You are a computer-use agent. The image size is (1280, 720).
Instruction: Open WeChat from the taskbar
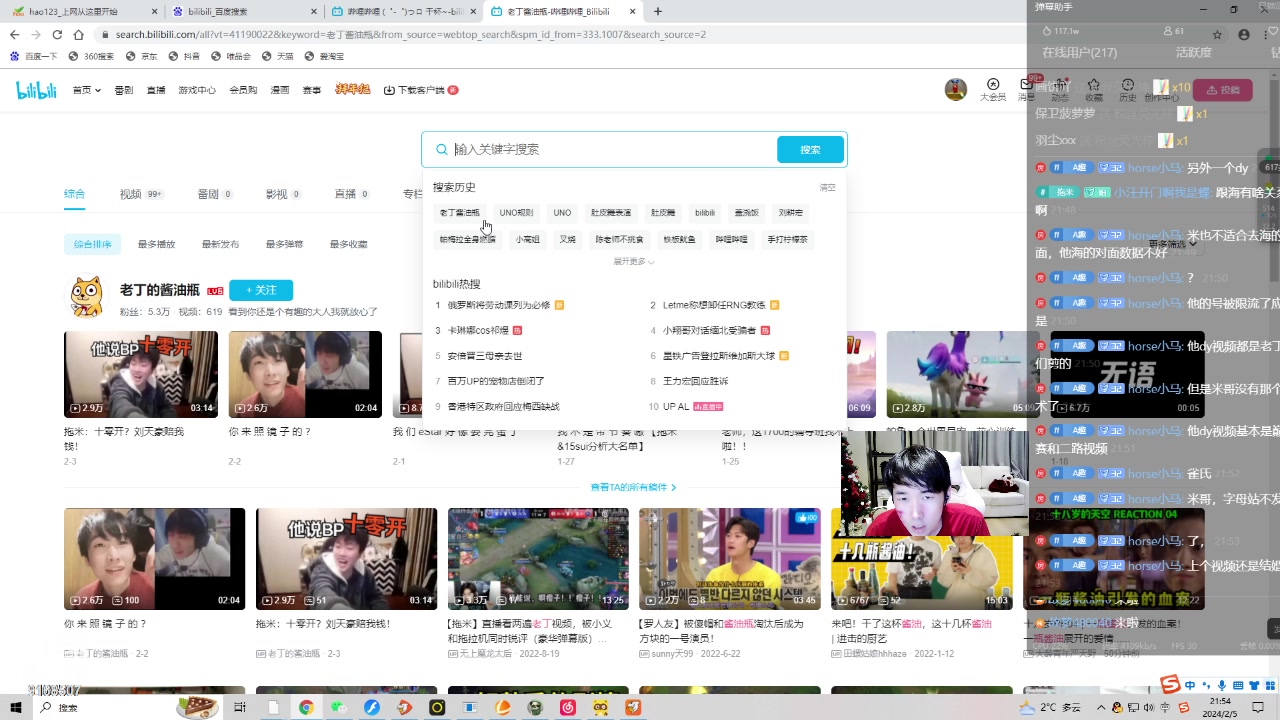coord(339,707)
